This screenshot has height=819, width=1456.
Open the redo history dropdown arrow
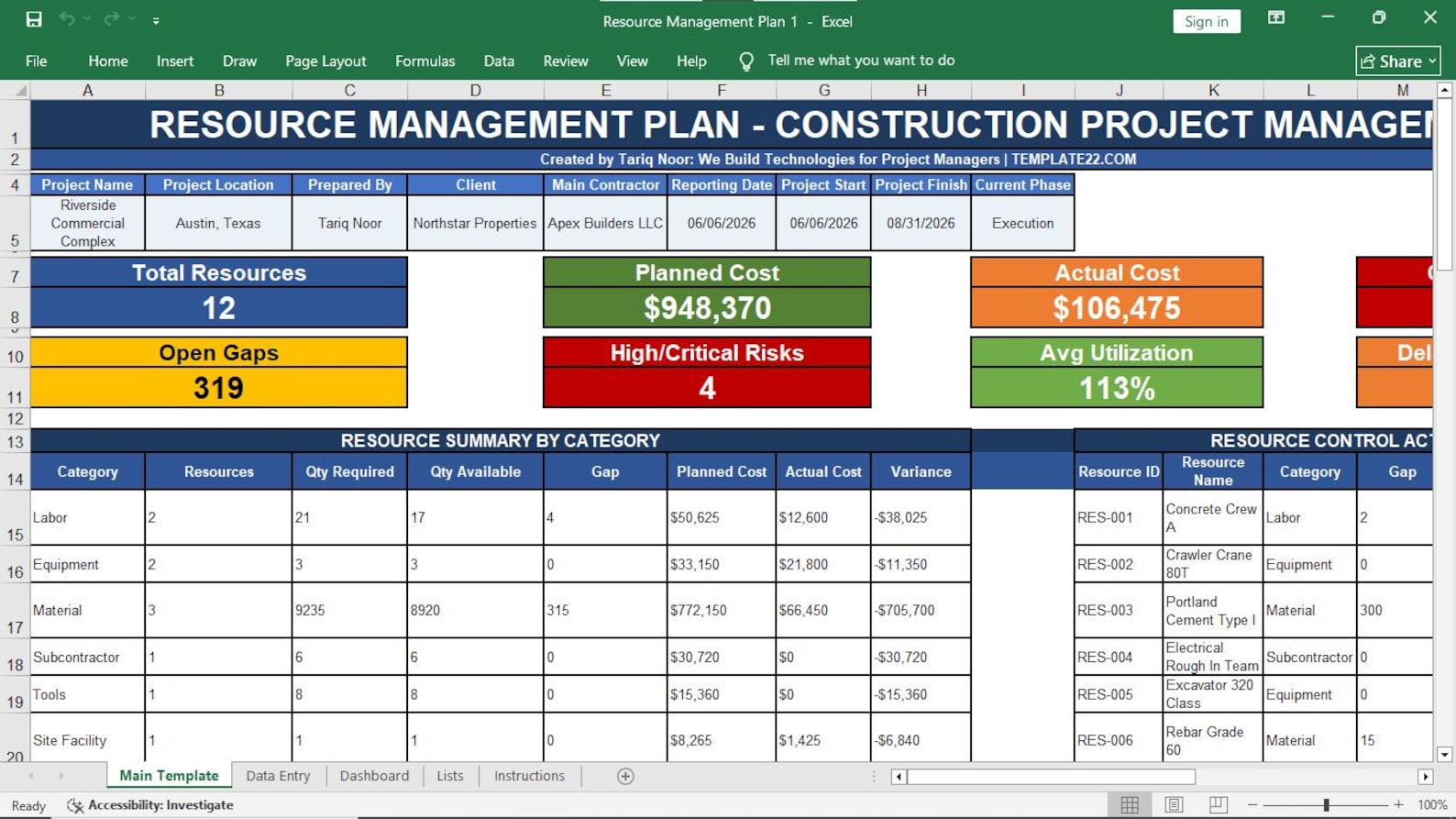[x=132, y=19]
